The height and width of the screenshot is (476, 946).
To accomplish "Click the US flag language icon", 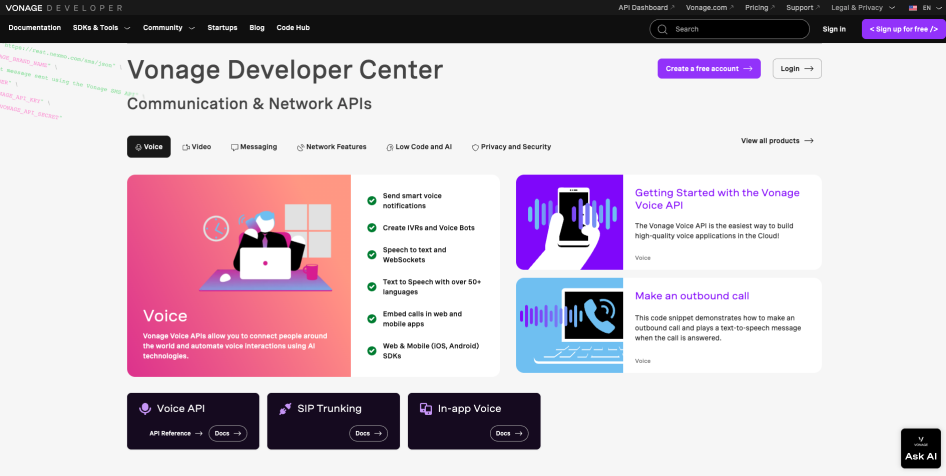I will [x=913, y=8].
